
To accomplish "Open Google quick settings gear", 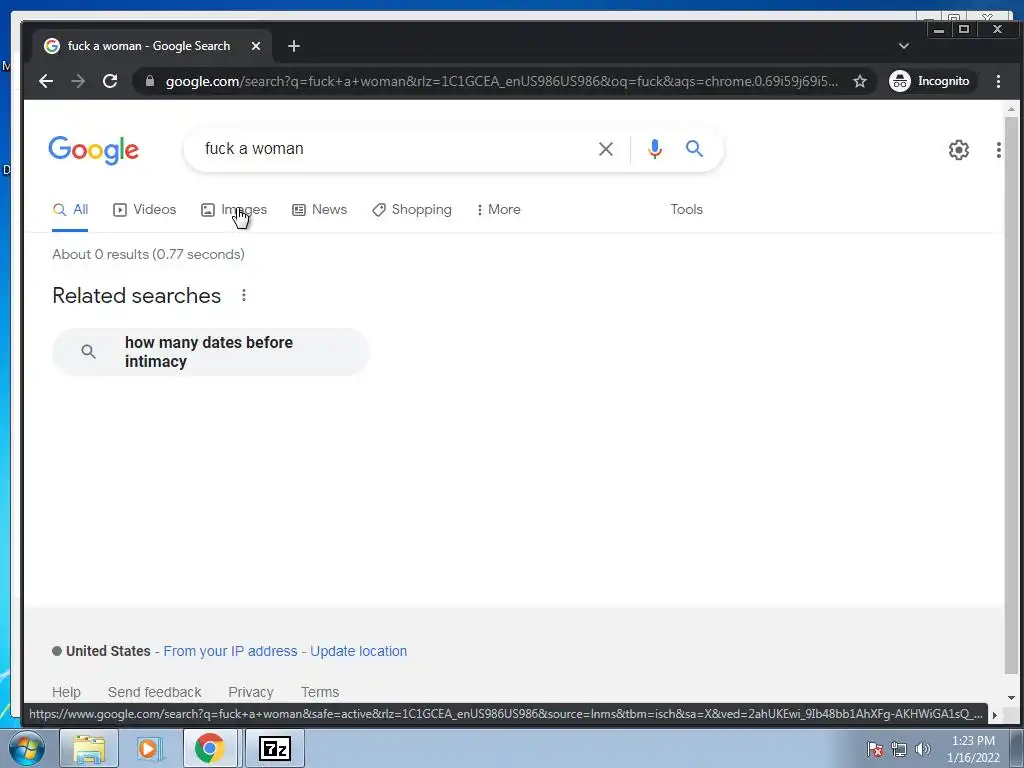I will point(958,150).
